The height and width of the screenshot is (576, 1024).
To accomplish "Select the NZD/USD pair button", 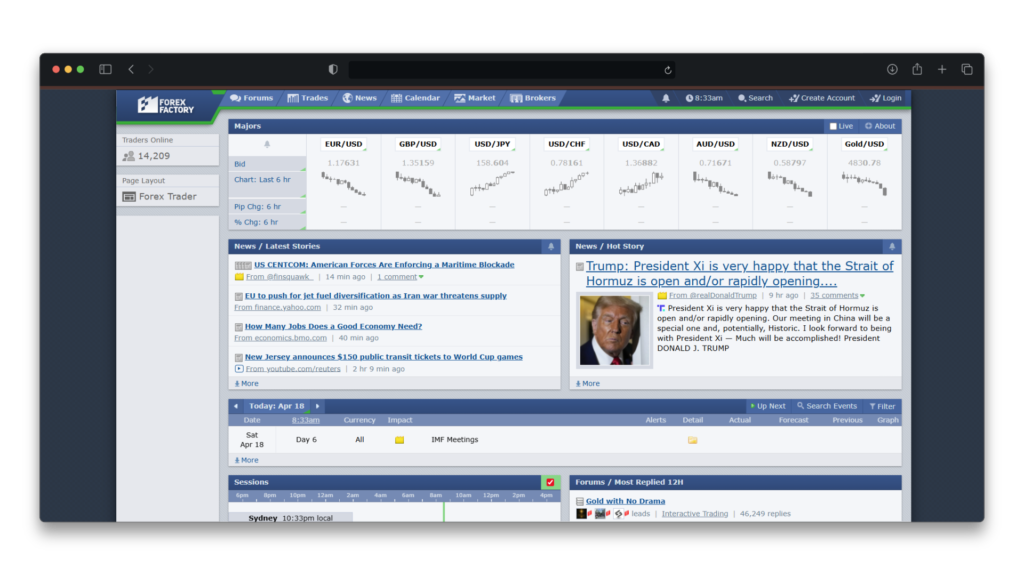I will 790,144.
